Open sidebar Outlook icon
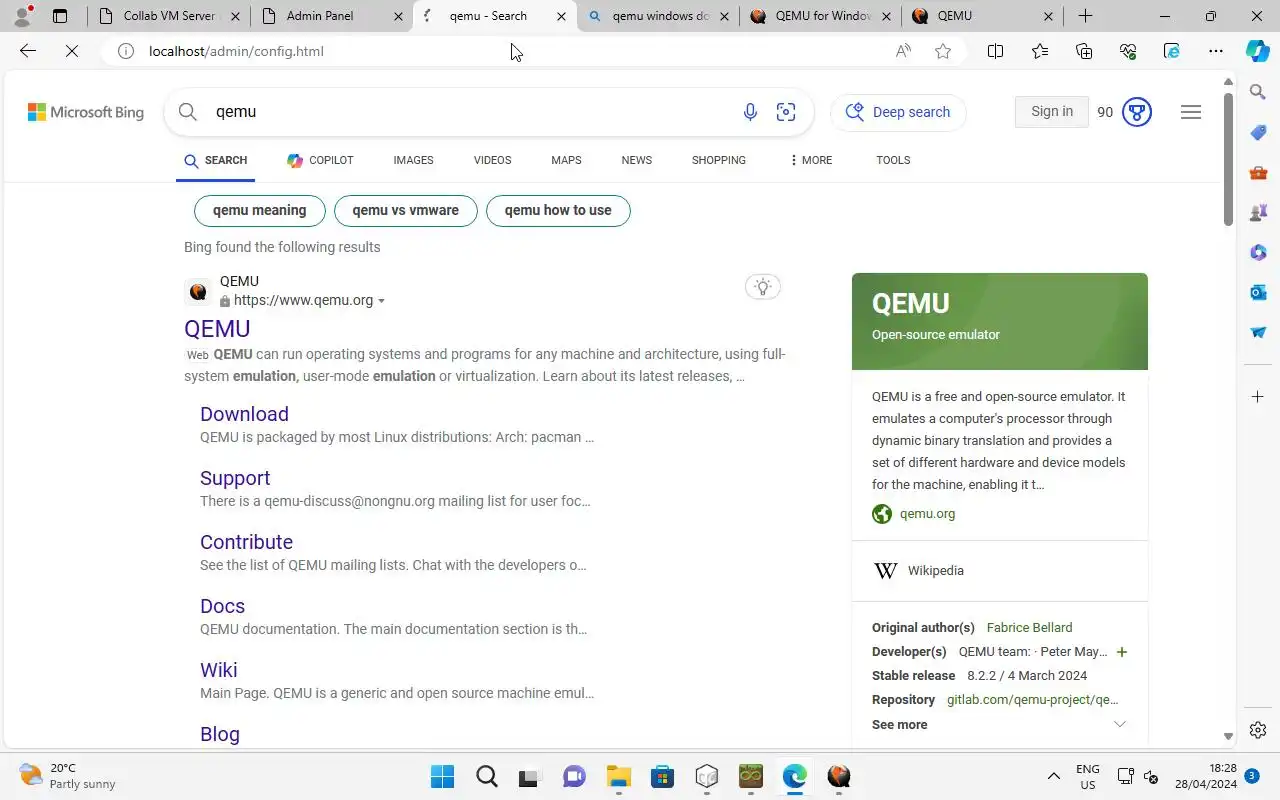 click(1258, 292)
